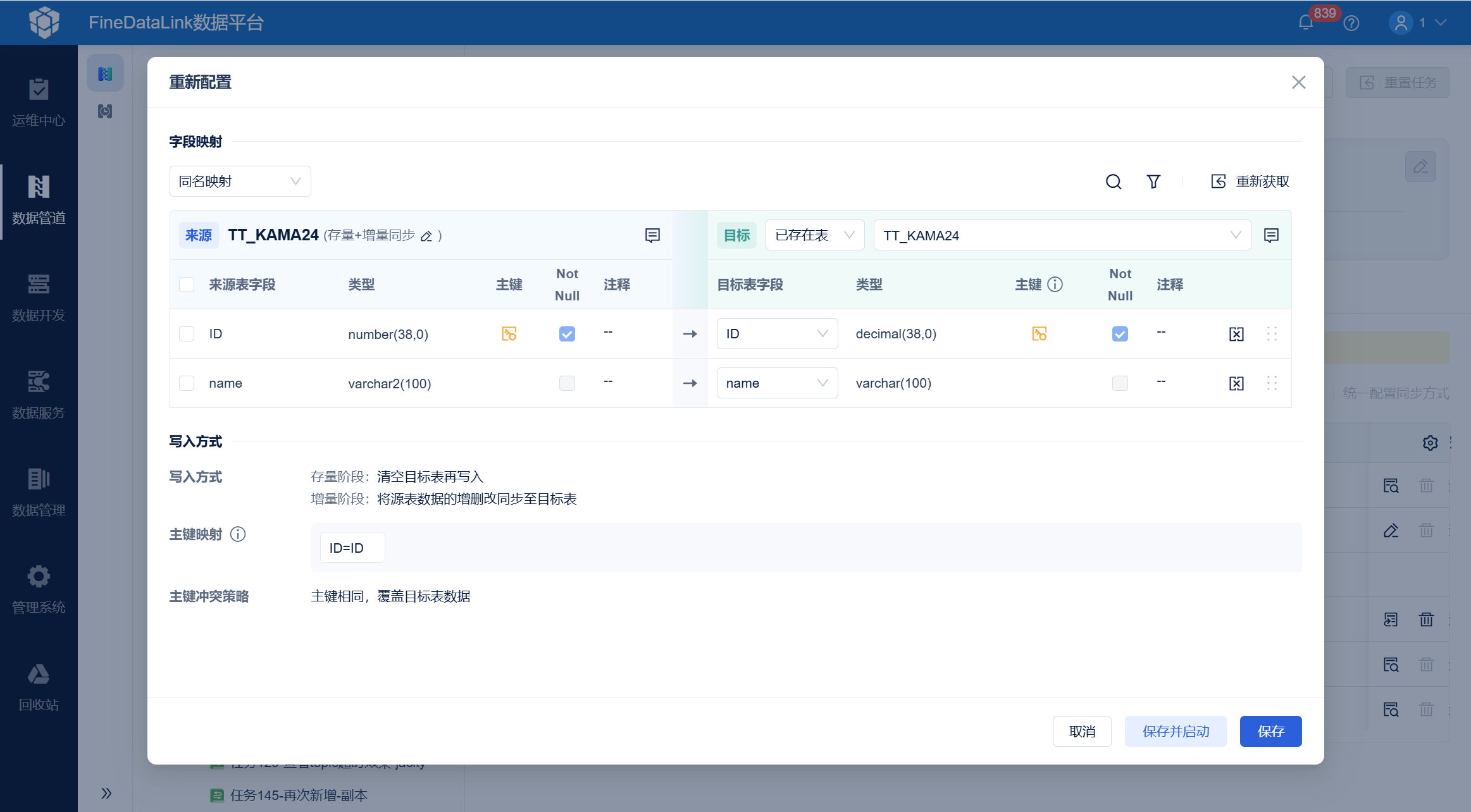Click the clock pipeline icon in the background
1471x812 pixels.
click(105, 111)
